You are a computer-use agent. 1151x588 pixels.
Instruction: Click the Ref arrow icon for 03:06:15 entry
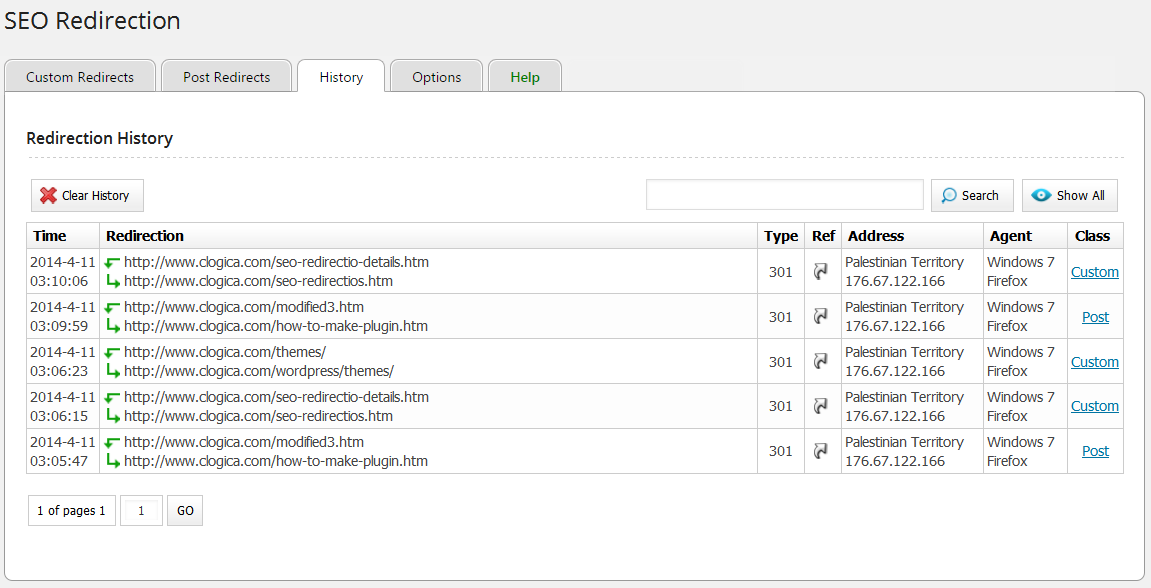821,406
